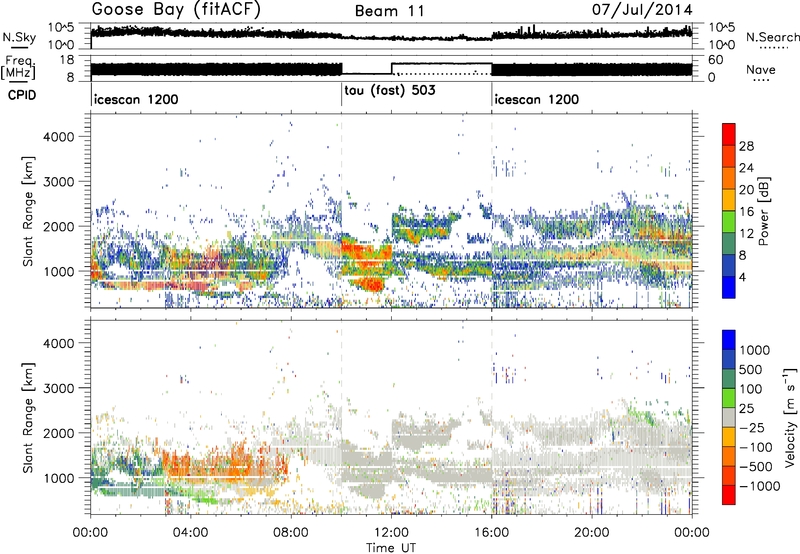Click the "Nave" legend label

[761, 69]
